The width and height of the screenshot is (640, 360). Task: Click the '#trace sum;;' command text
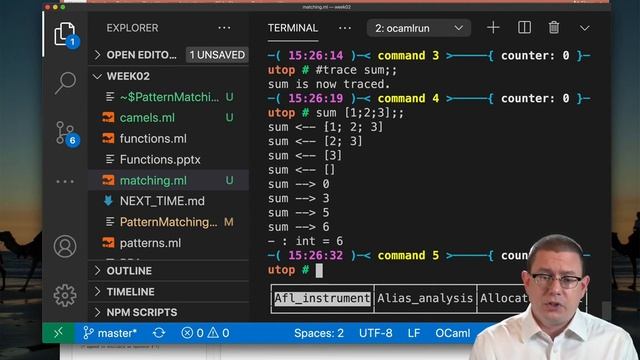356,70
